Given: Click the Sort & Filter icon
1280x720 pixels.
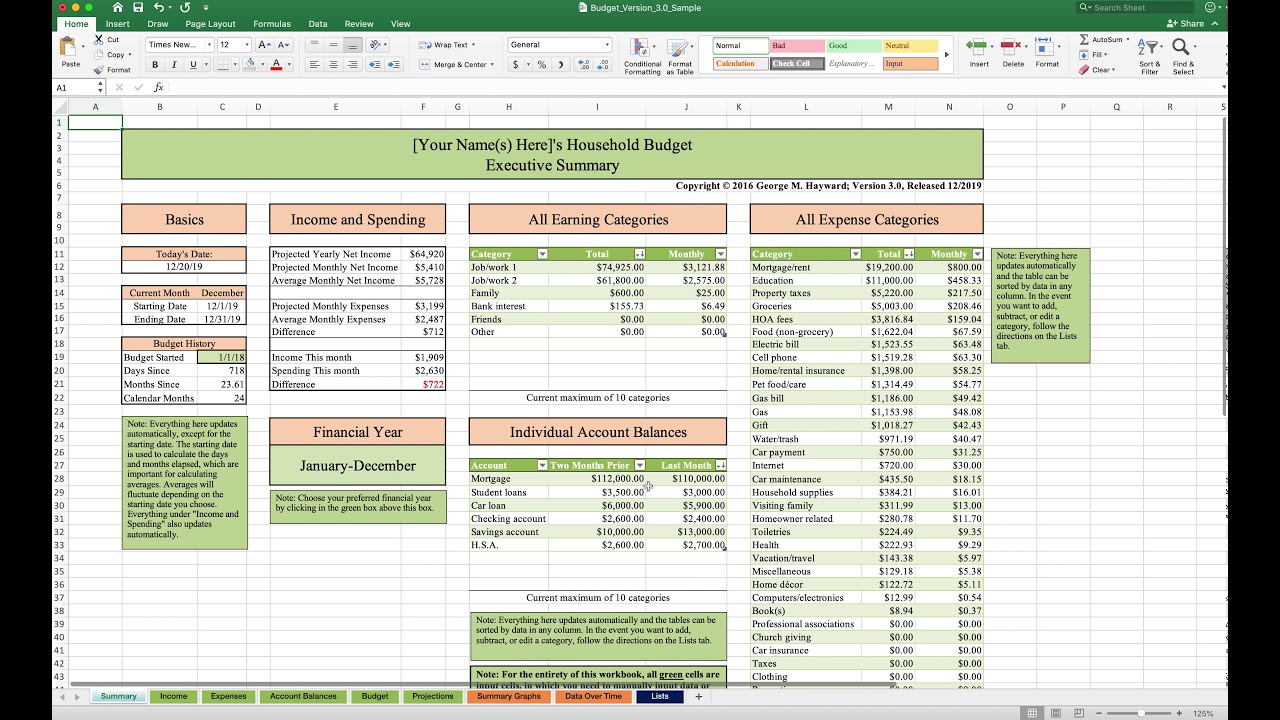Looking at the screenshot, I should point(1149,48).
